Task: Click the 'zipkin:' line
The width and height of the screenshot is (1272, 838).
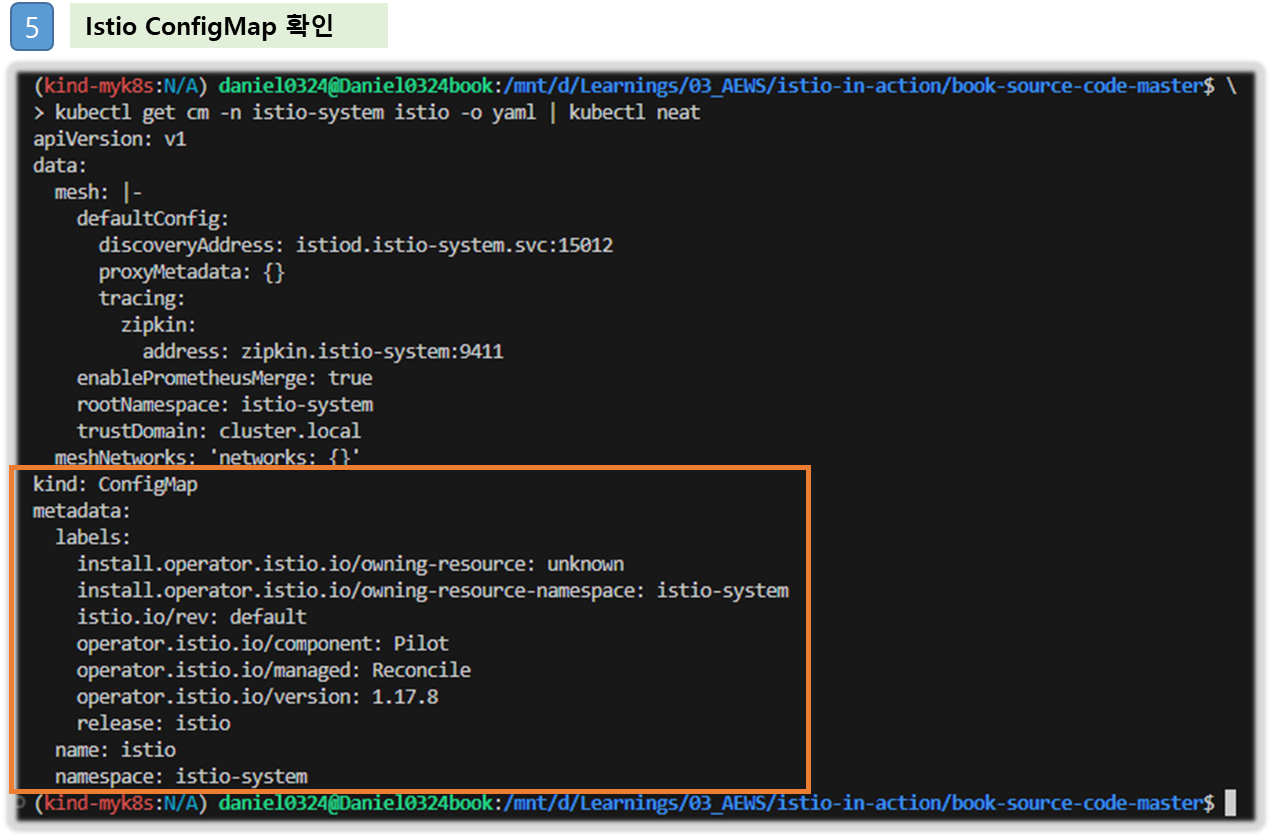Action: click(x=159, y=325)
